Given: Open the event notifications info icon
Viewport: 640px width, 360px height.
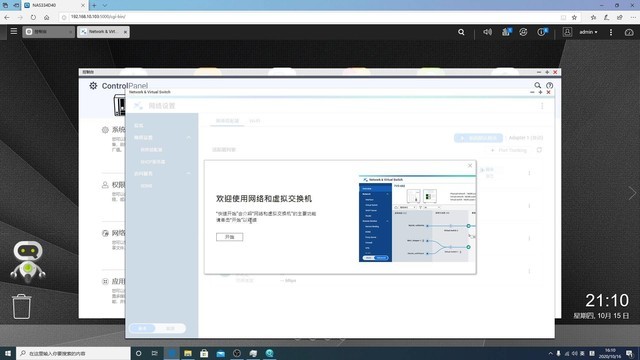Looking at the screenshot, I should pos(542,32).
